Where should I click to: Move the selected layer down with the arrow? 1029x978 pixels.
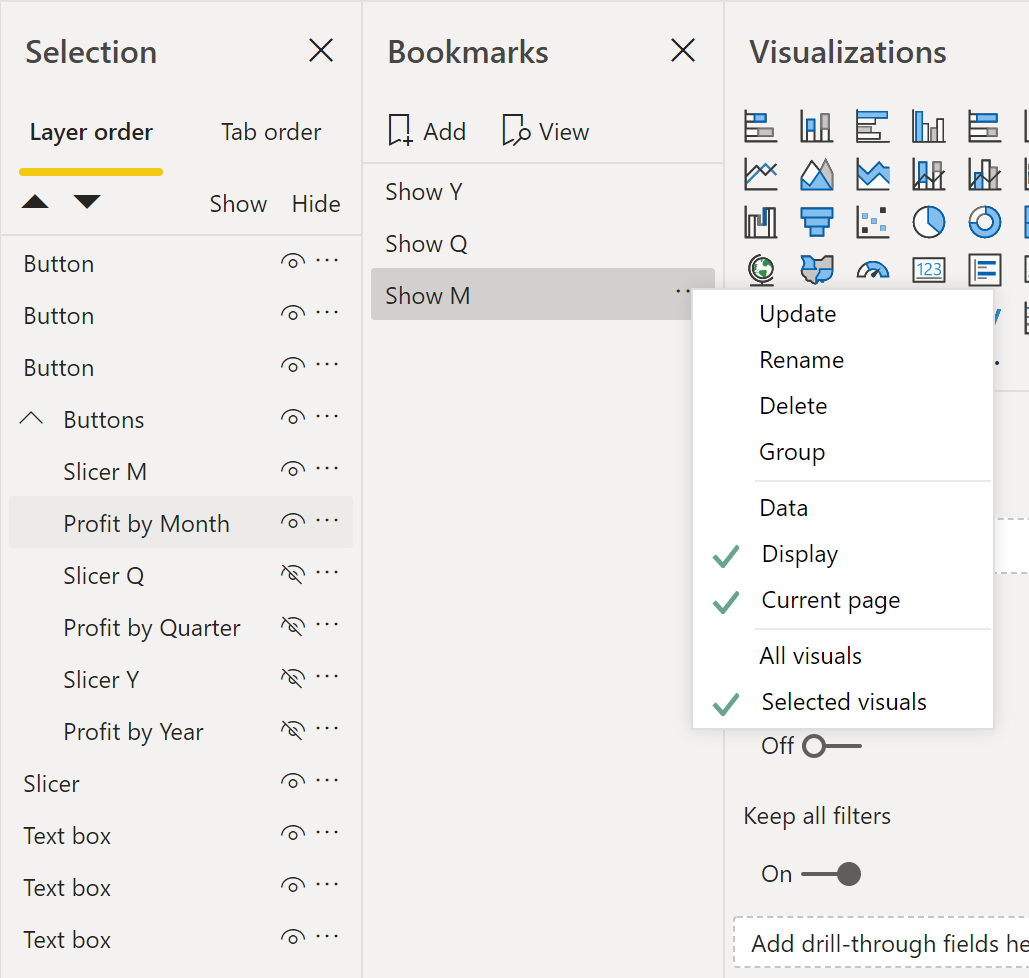tap(87, 201)
